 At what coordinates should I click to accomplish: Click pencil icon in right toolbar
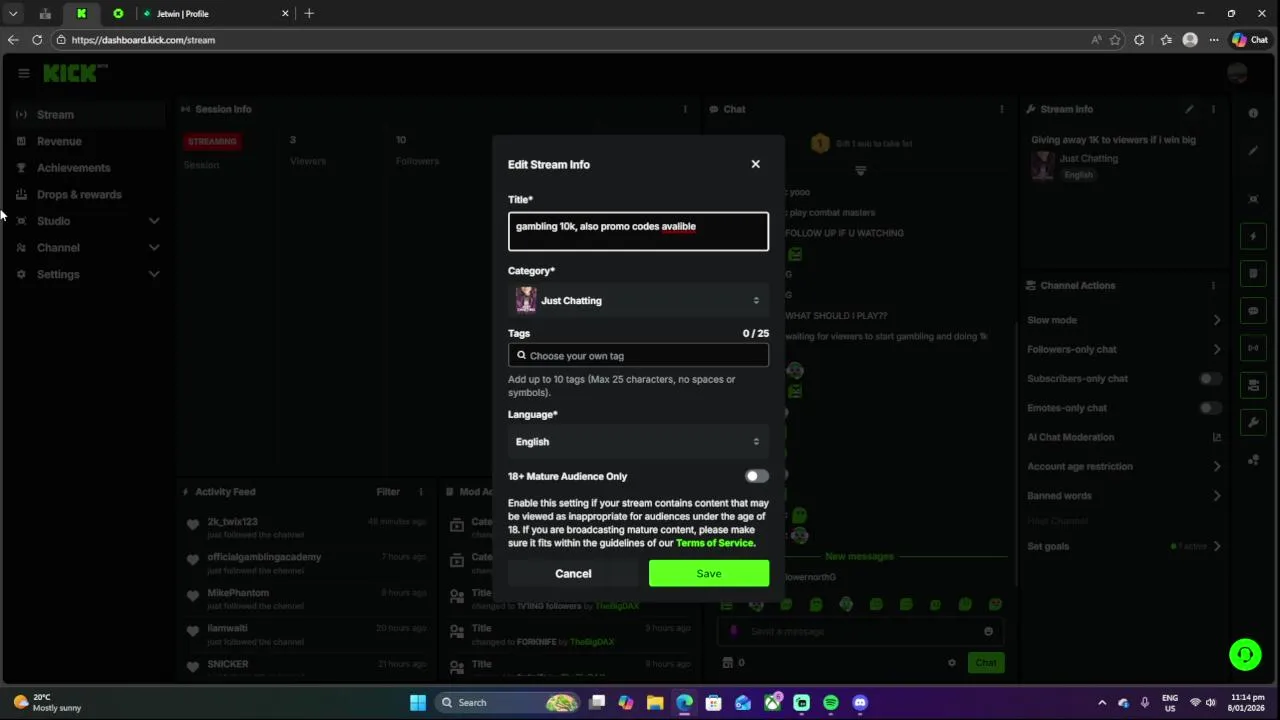[1253, 151]
